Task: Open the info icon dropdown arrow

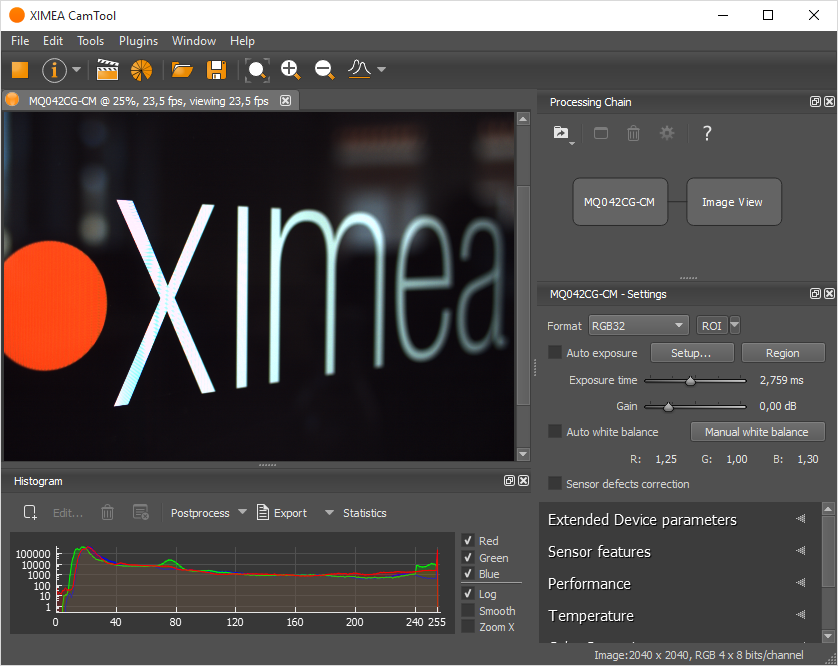Action: [x=76, y=69]
